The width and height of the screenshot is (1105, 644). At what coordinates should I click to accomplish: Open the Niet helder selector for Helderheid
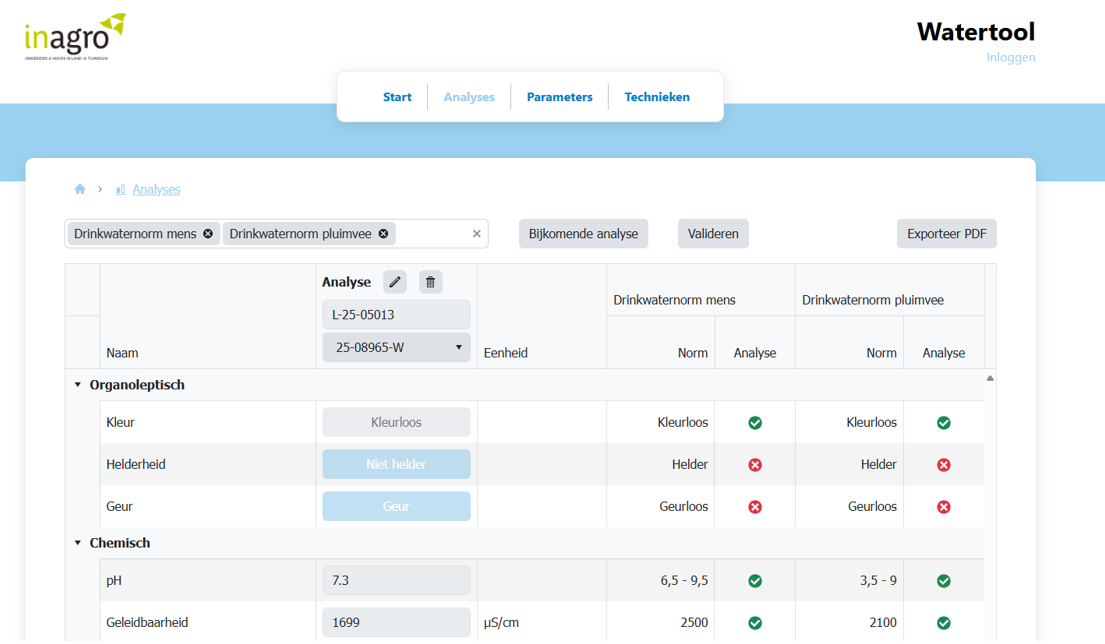click(396, 464)
